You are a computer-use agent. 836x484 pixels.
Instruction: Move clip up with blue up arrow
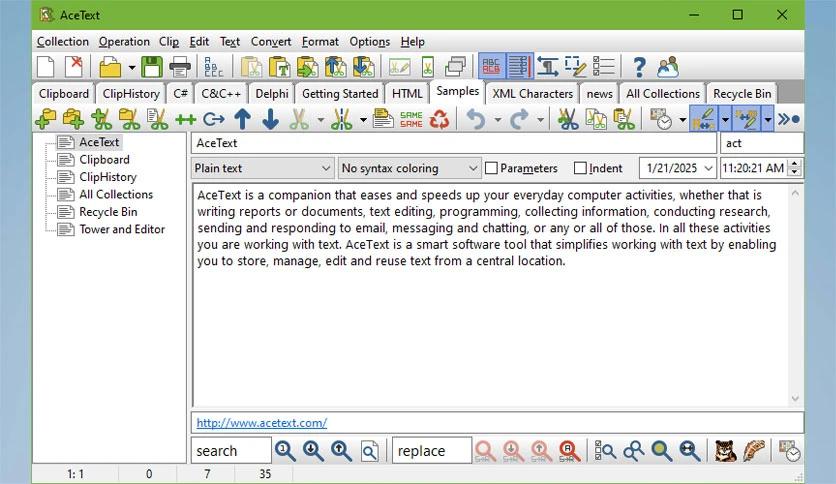tap(243, 119)
